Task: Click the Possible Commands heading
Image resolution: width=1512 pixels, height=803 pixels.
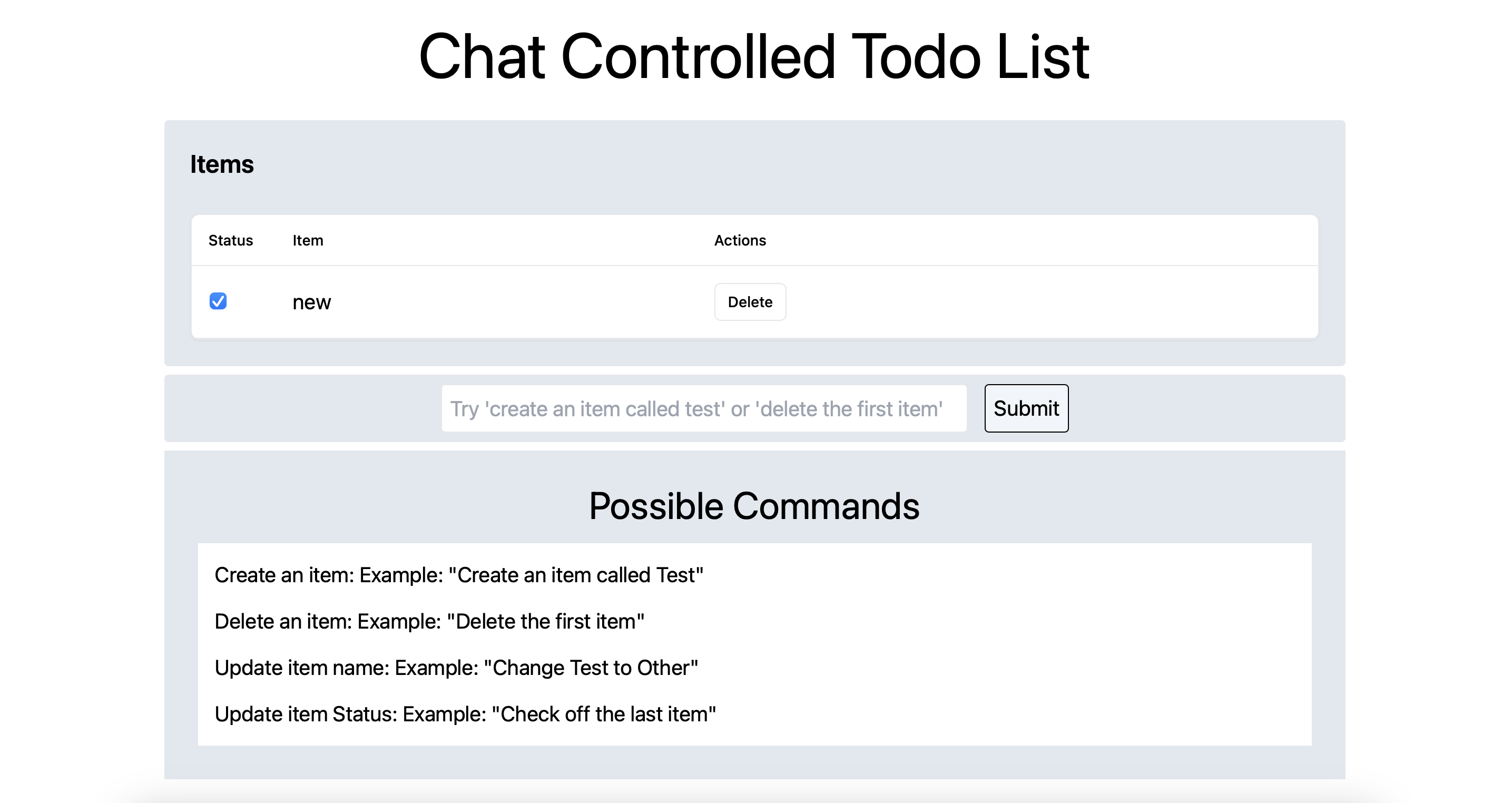Action: click(754, 506)
